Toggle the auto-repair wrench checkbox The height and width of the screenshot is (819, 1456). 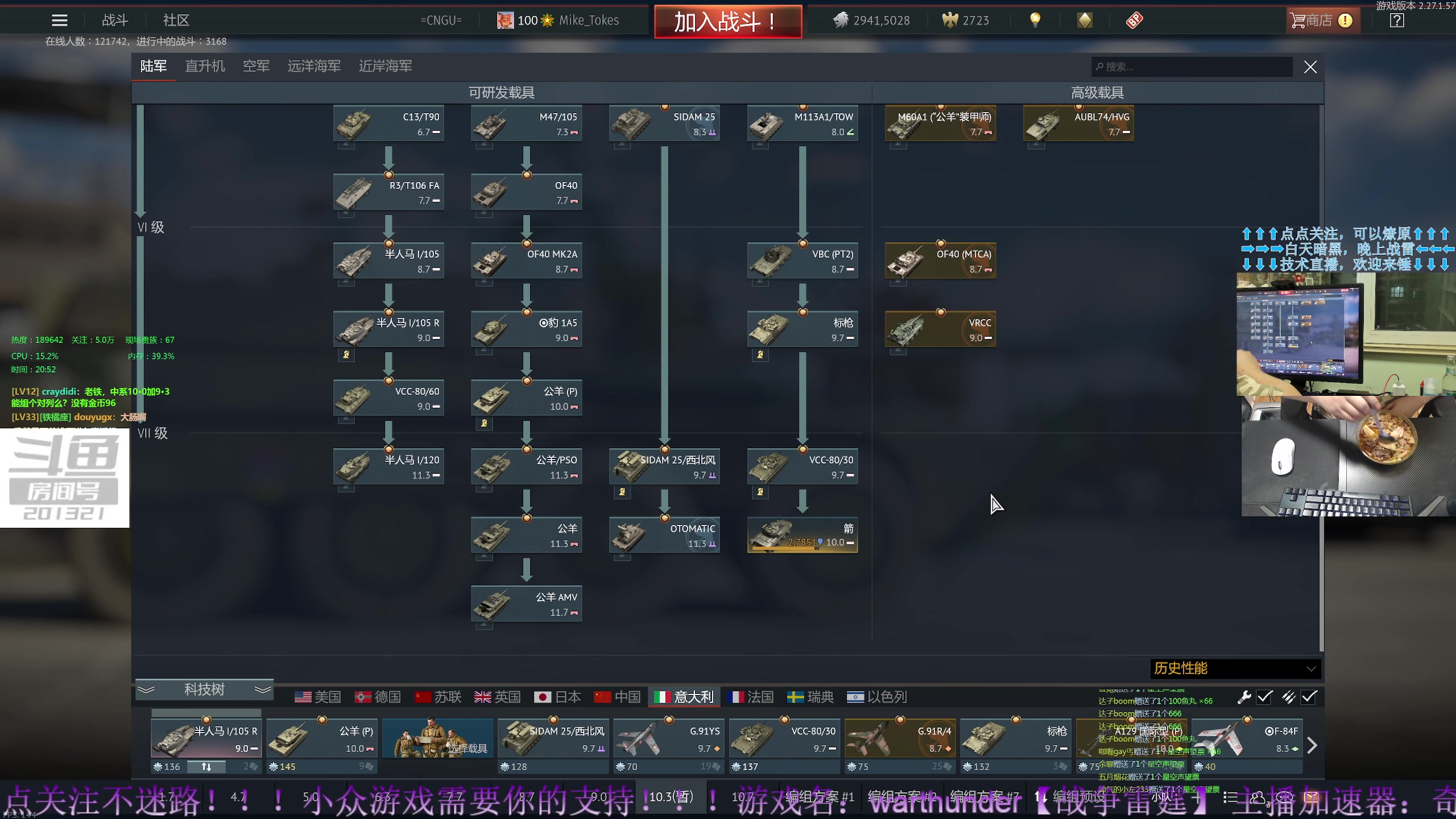[1264, 697]
